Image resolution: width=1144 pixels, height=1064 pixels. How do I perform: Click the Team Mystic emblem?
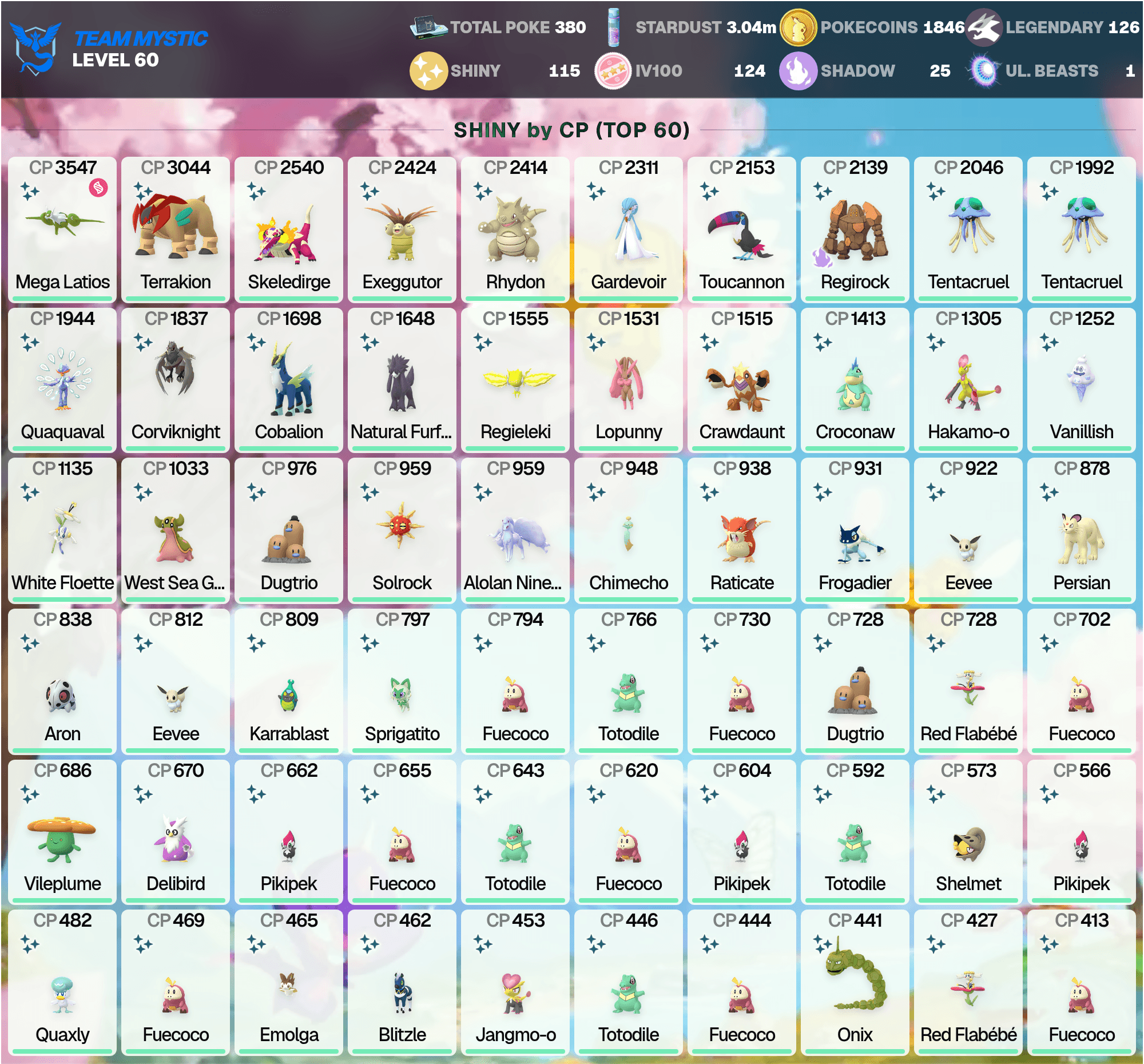click(35, 48)
